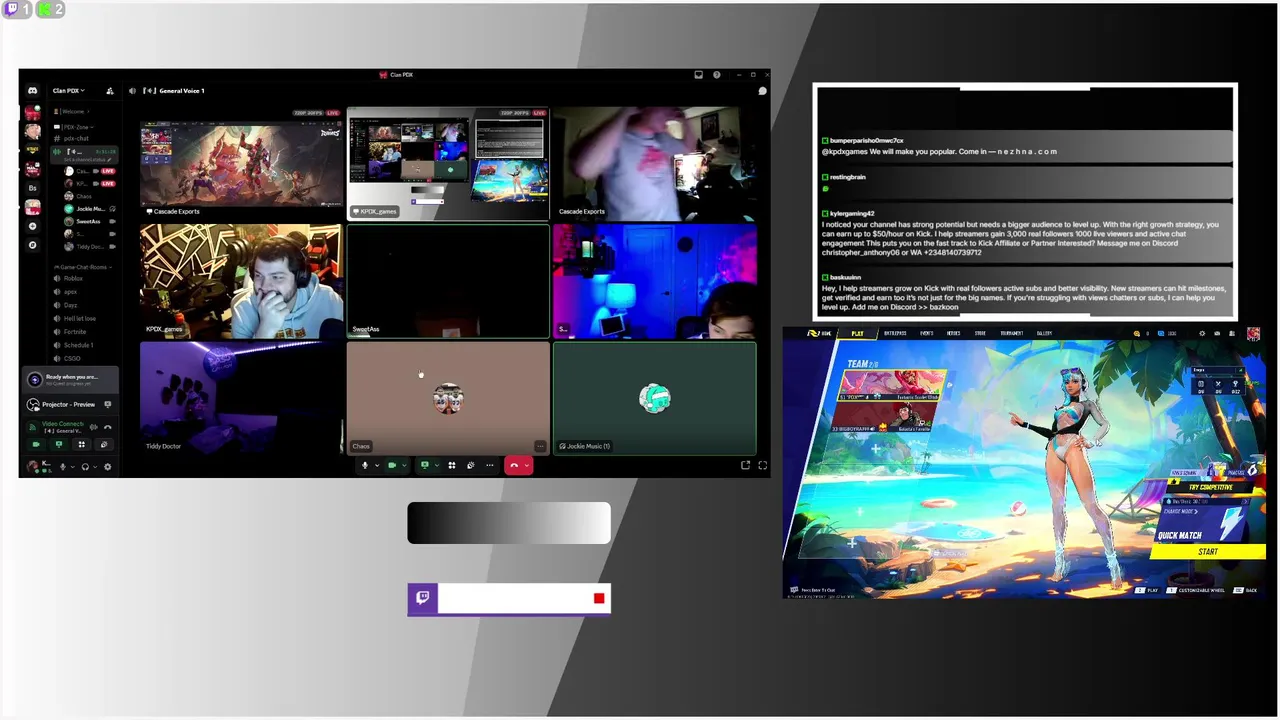
Task: Open Chaos tile more options ellipsis
Action: tap(540, 446)
